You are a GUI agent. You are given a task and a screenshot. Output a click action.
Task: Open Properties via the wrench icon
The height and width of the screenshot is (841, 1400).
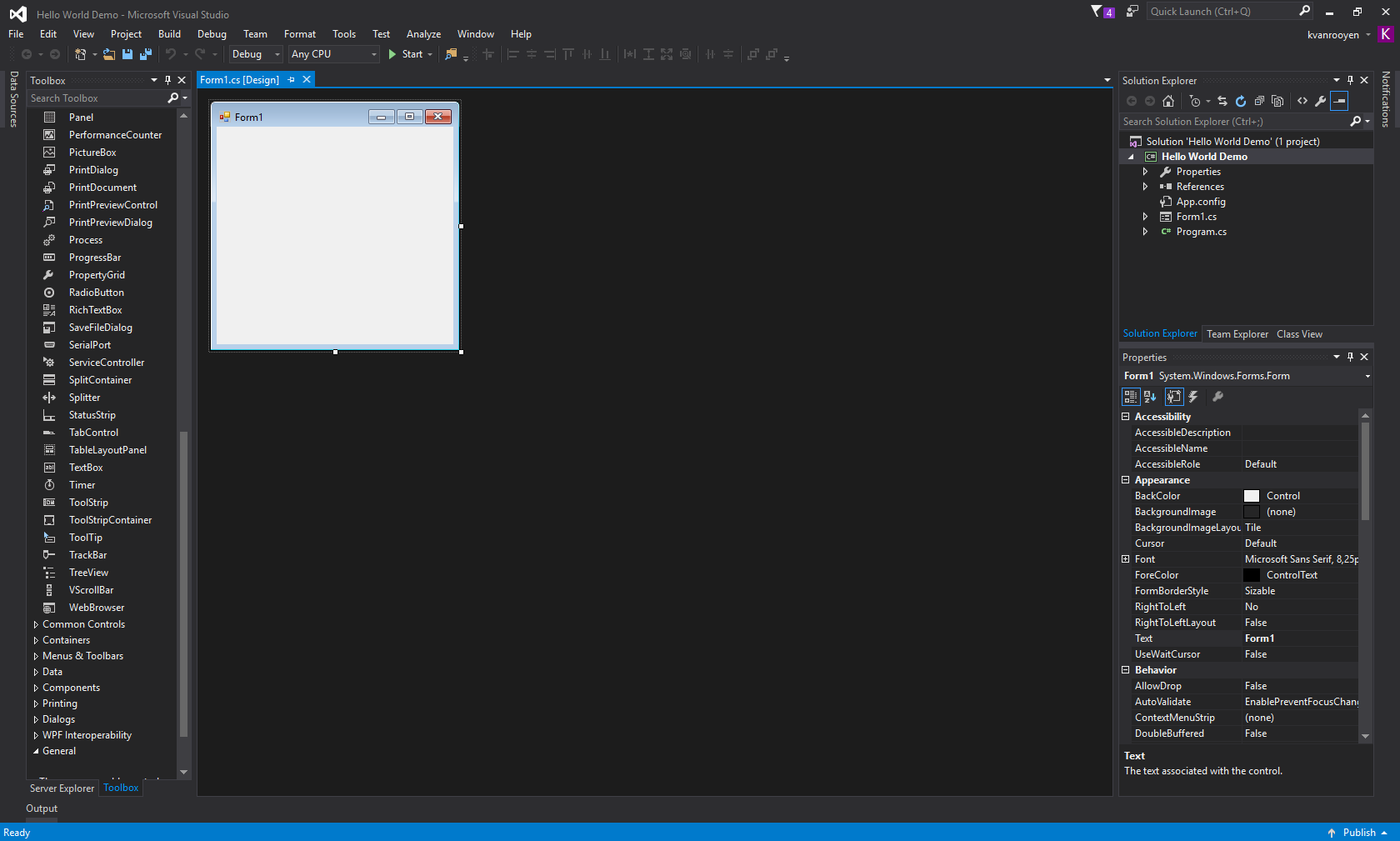pyautogui.click(x=1321, y=101)
